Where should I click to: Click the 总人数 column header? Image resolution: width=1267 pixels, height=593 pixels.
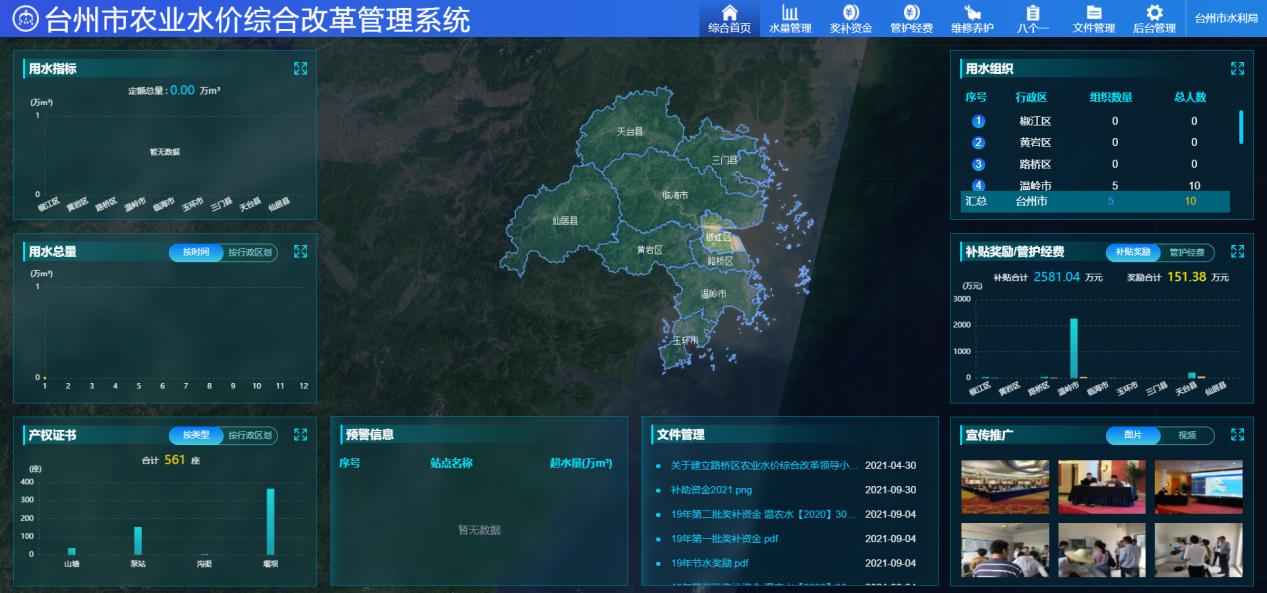click(1190, 97)
